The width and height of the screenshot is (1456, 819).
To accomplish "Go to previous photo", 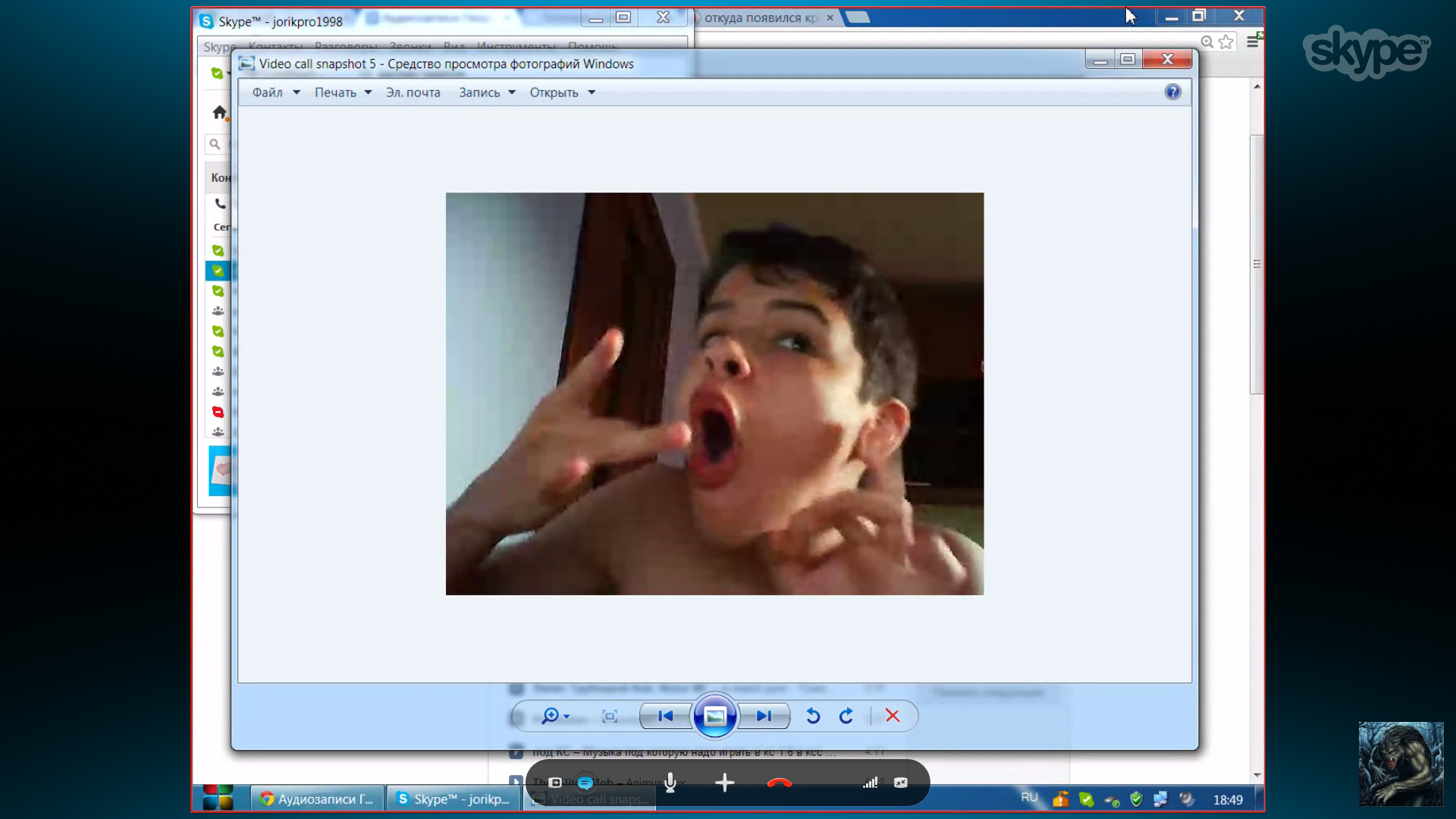I will (665, 716).
